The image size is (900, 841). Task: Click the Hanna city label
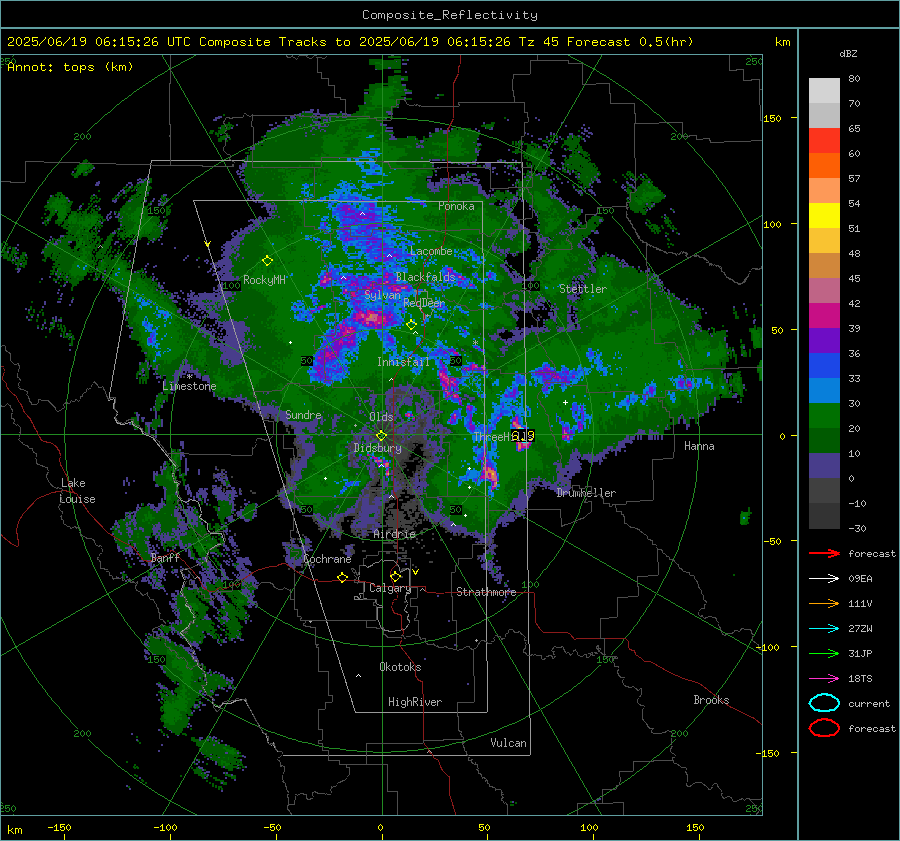coord(699,446)
